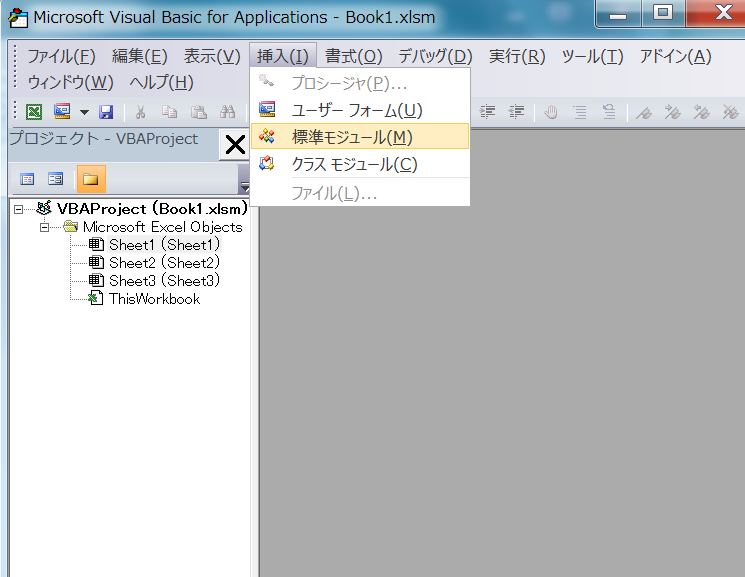Open the 実行(R) menu
This screenshot has height=577, width=745.
pos(517,57)
